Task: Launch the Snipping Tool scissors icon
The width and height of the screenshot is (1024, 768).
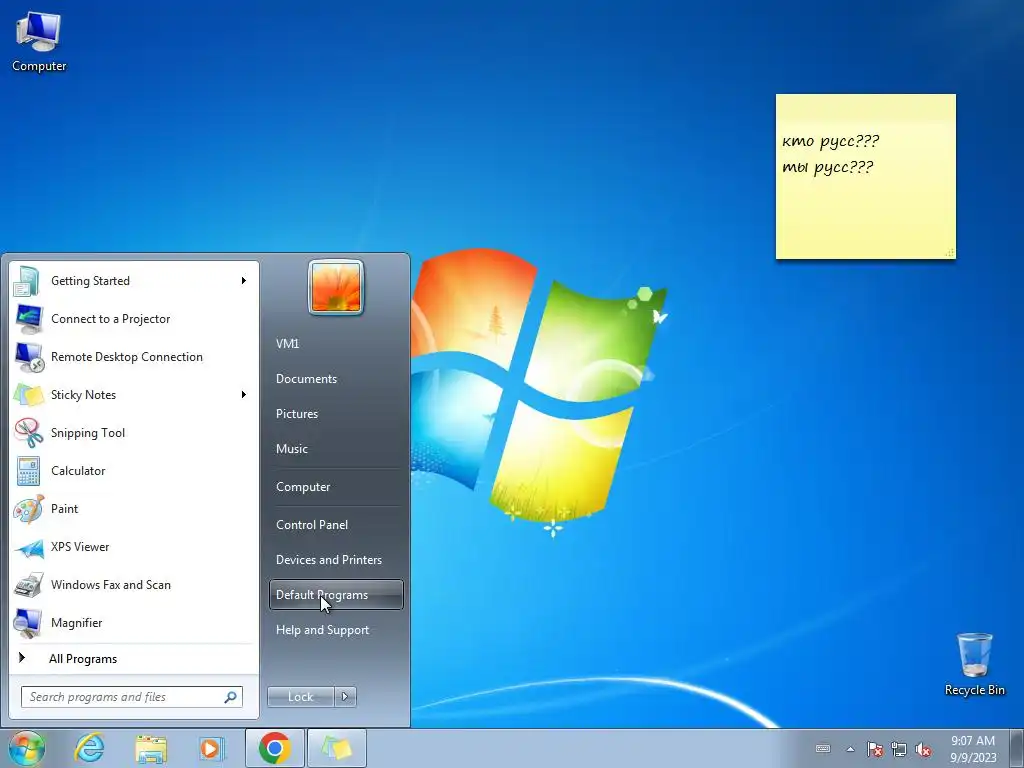Action: [x=29, y=433]
